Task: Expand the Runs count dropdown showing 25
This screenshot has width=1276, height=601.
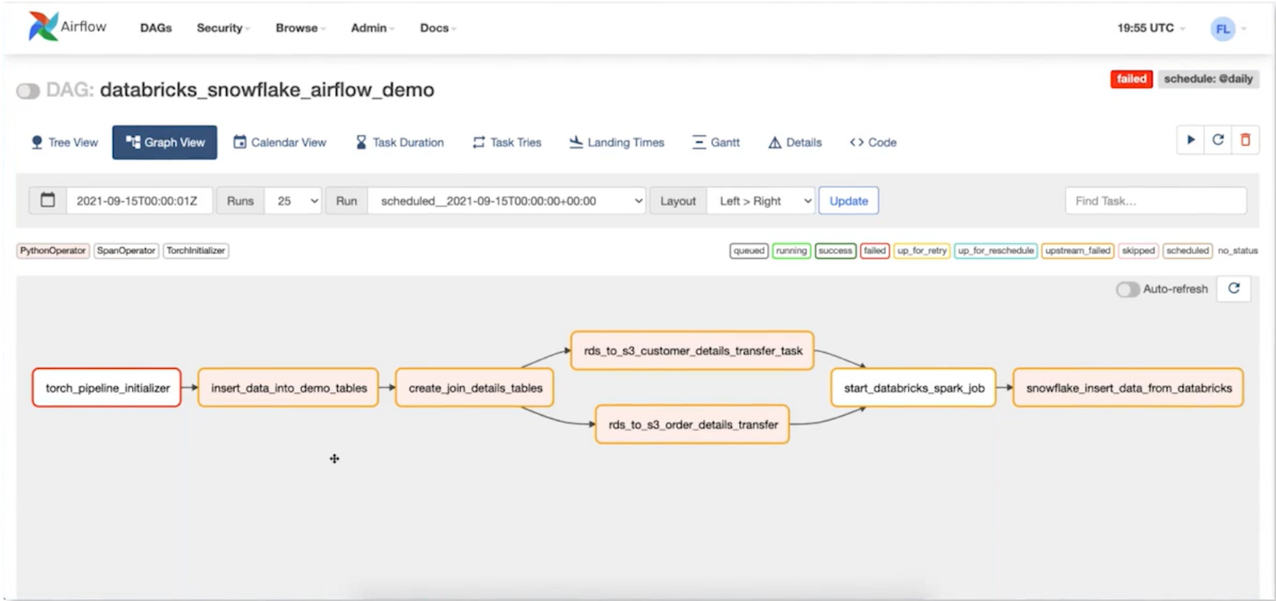Action: (x=293, y=201)
